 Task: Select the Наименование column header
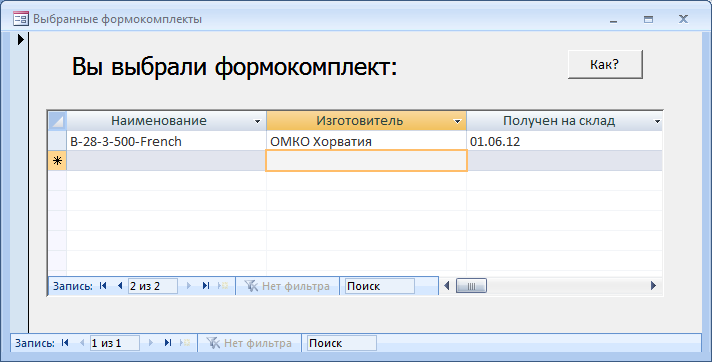click(x=166, y=121)
